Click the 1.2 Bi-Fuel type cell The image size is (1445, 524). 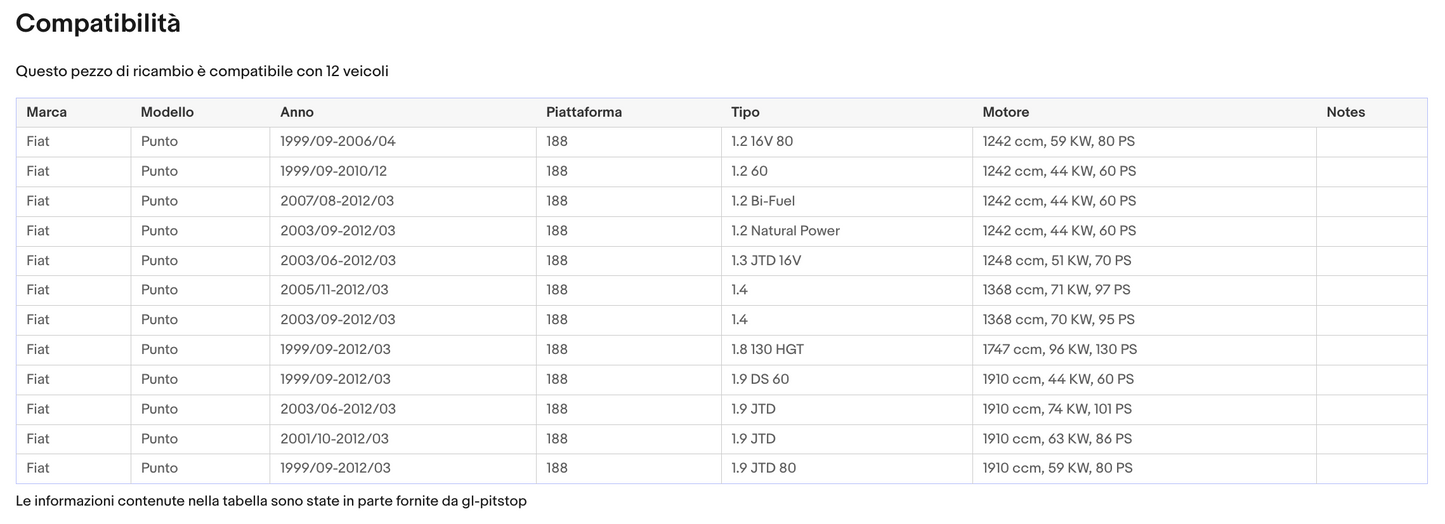[x=763, y=201]
